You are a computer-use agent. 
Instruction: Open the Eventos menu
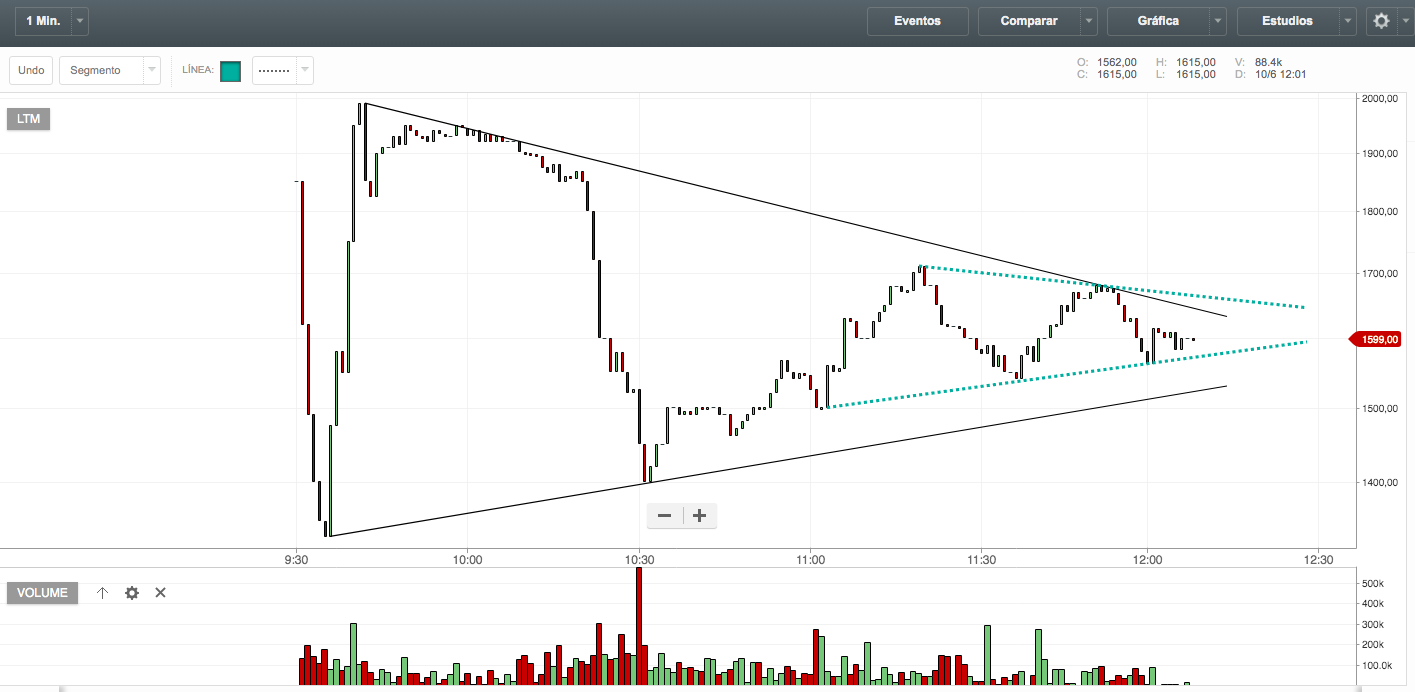pos(917,21)
